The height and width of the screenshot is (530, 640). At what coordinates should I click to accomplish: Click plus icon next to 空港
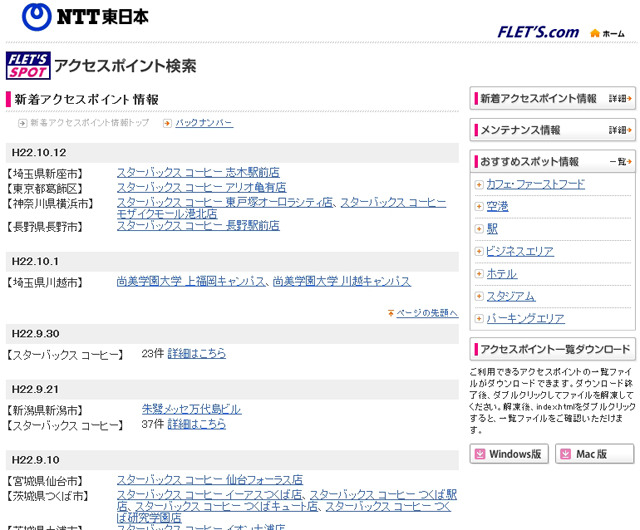(x=479, y=207)
